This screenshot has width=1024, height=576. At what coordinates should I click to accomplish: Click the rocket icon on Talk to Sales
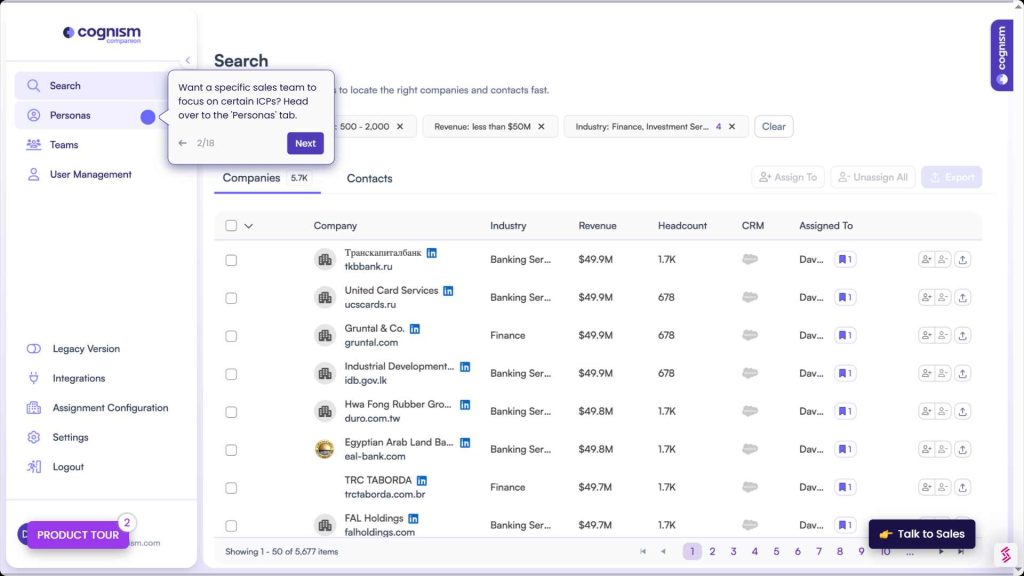click(x=884, y=534)
